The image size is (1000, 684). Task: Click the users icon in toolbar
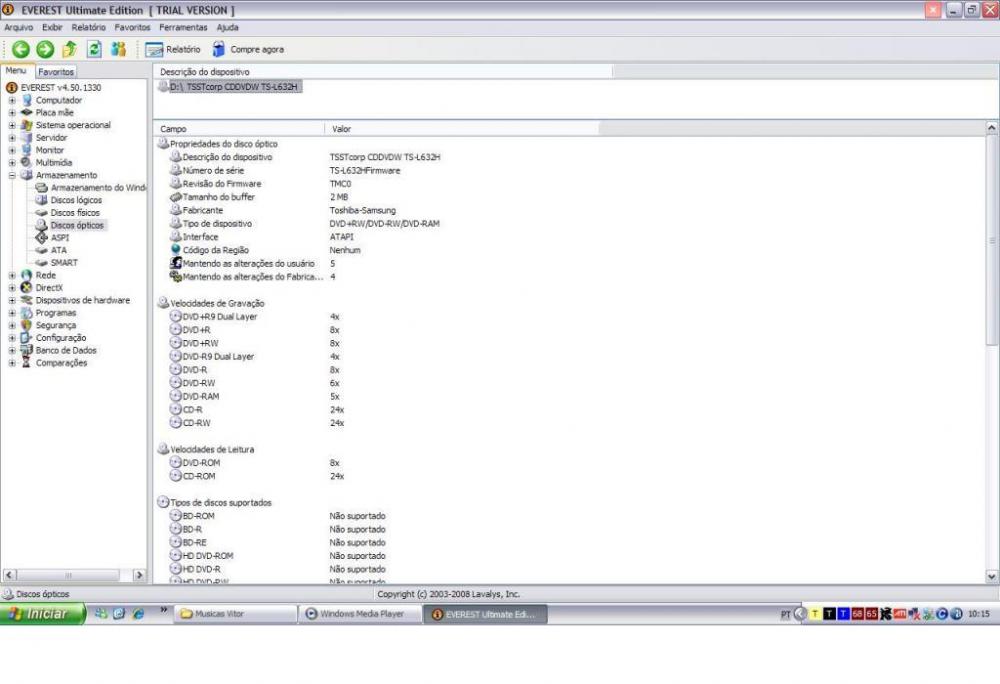[x=119, y=49]
